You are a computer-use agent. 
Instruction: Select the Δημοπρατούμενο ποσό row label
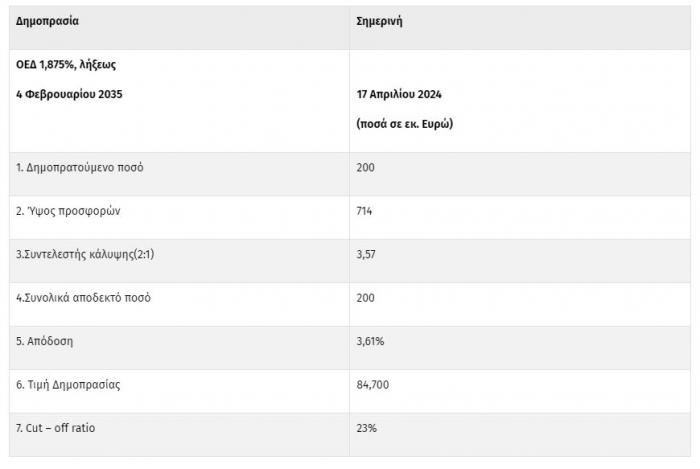[x=80, y=168]
